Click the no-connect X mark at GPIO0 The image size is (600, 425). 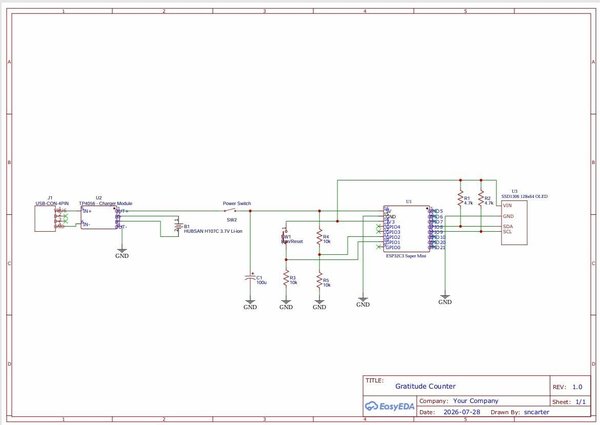tap(379, 248)
